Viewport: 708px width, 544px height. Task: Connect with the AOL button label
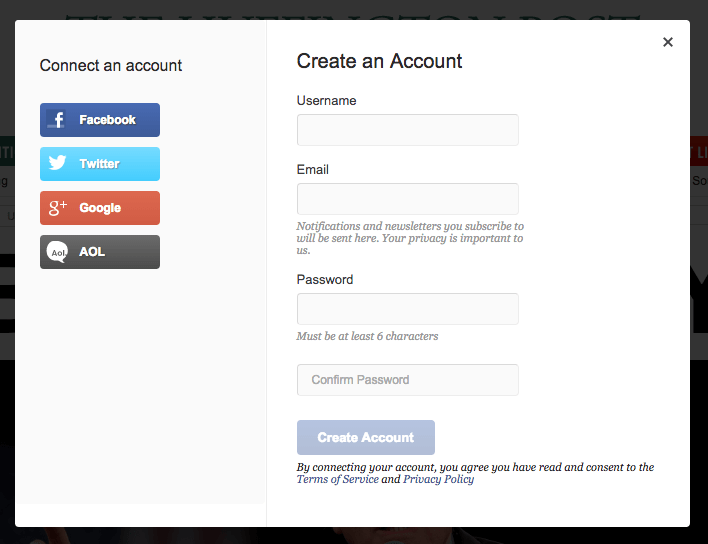pos(92,252)
